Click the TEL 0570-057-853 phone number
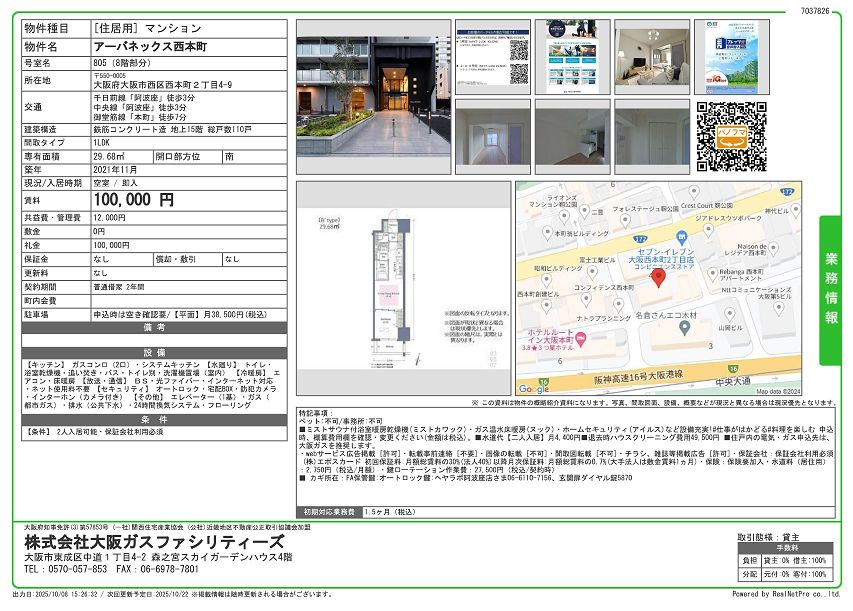 [x=65, y=569]
